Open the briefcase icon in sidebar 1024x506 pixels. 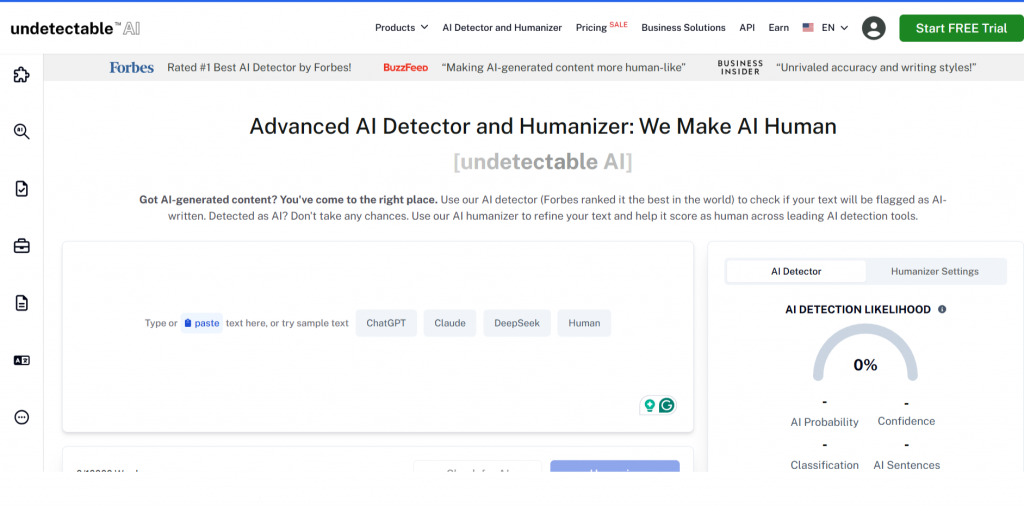[21, 246]
